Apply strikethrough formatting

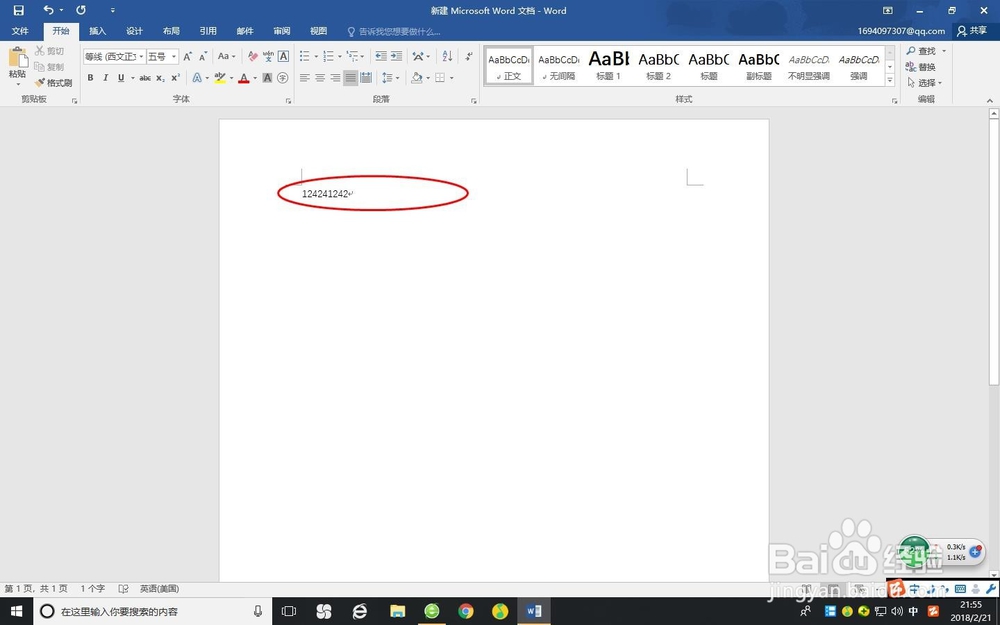(x=146, y=78)
